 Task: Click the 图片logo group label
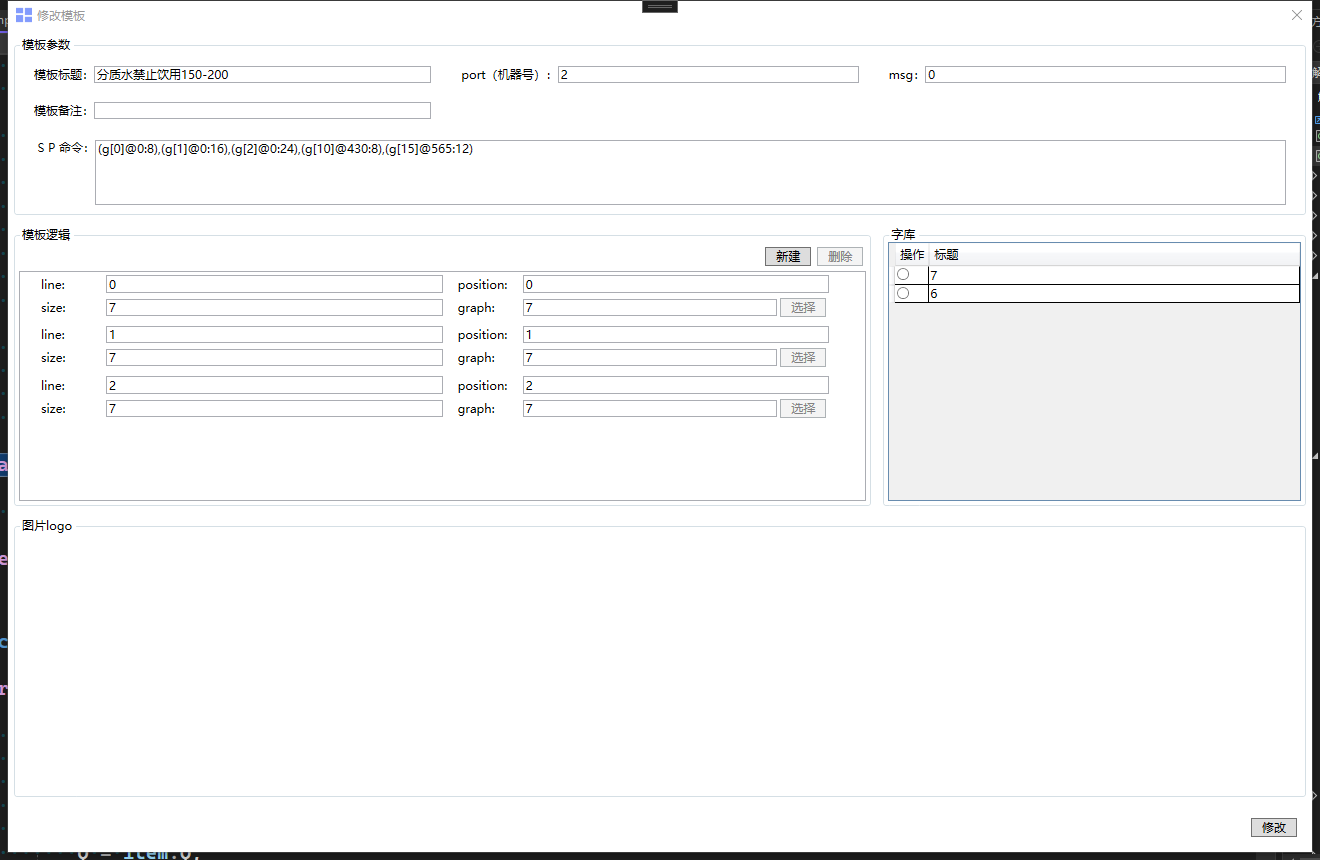pyautogui.click(x=47, y=526)
